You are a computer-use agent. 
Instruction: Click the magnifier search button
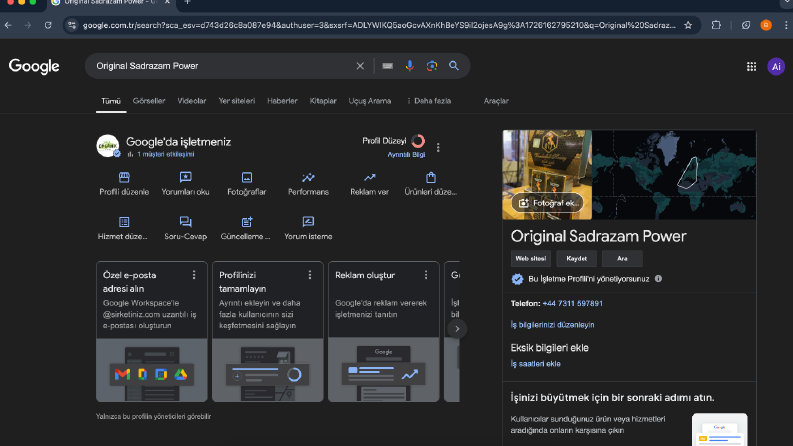pyautogui.click(x=454, y=66)
